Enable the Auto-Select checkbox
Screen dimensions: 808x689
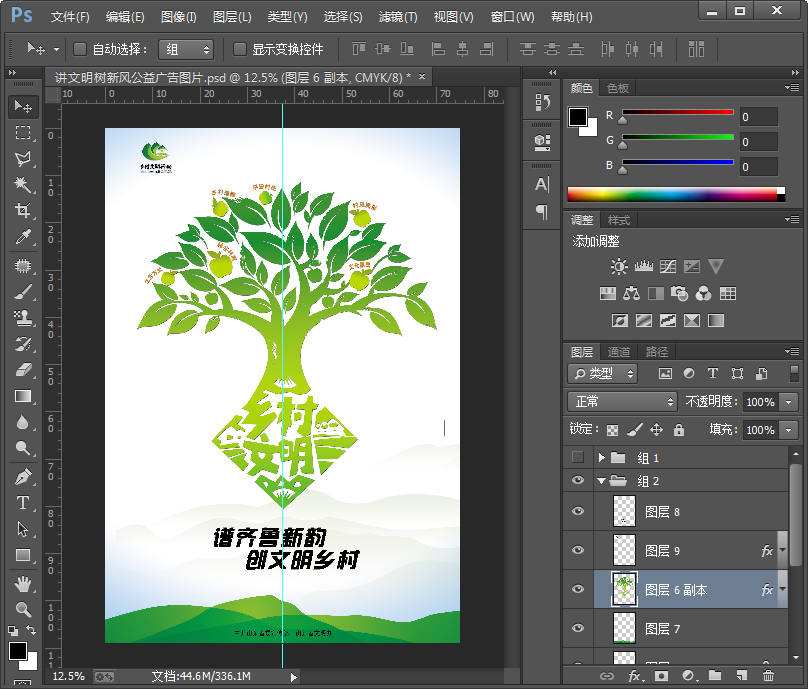coord(80,49)
